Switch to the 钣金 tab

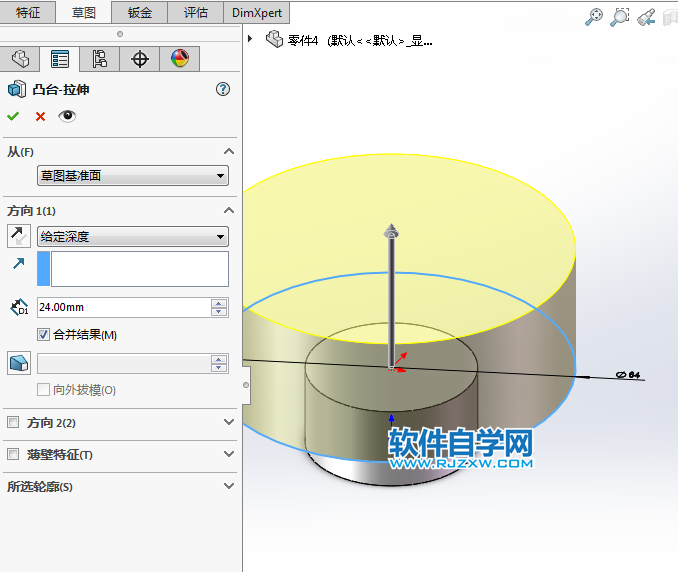point(139,13)
